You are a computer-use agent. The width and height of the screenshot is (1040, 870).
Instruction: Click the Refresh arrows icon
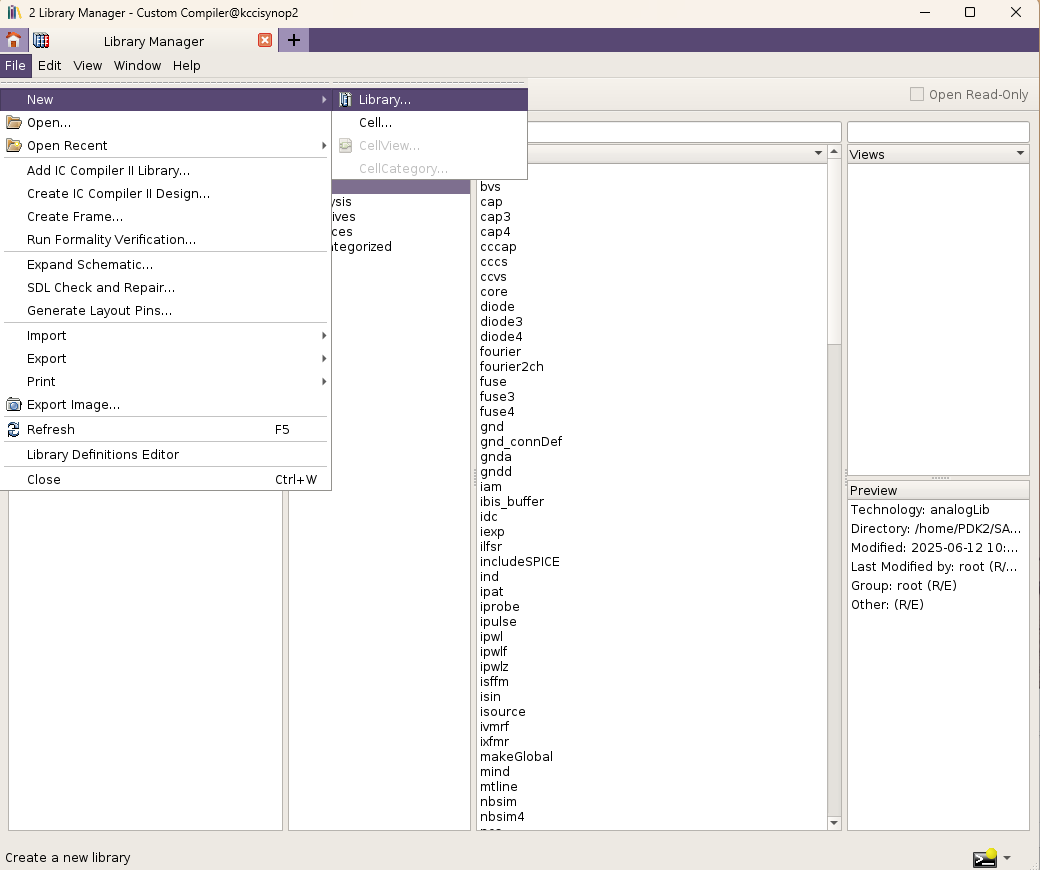tap(13, 430)
